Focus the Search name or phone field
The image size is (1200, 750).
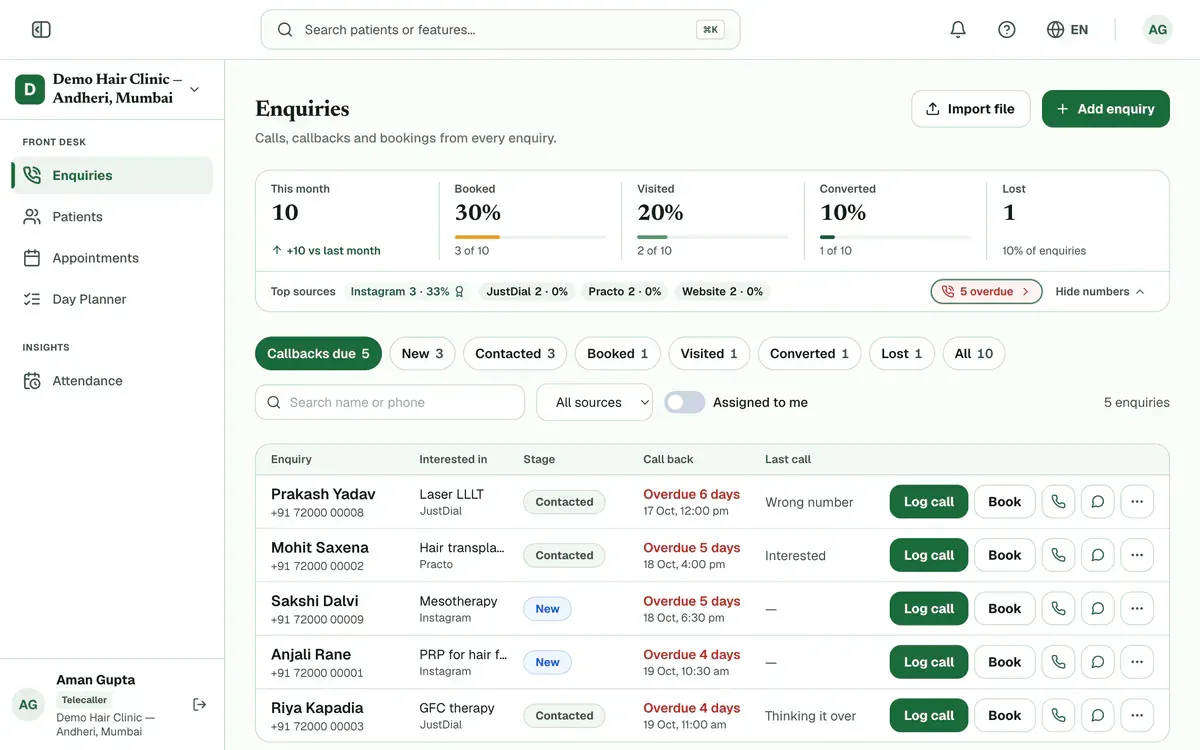[x=390, y=402]
